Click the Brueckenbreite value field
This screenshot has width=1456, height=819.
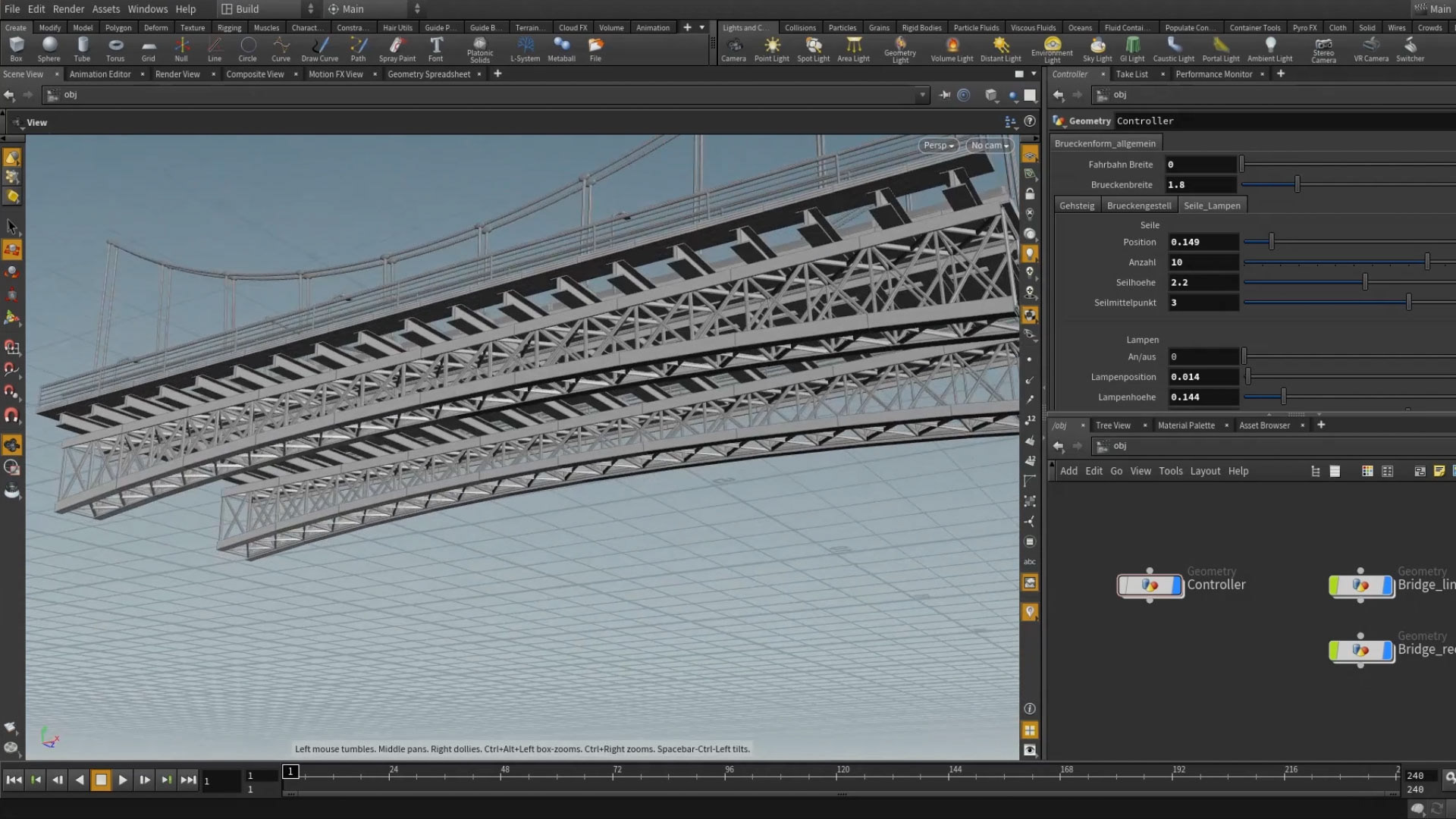(x=1200, y=185)
